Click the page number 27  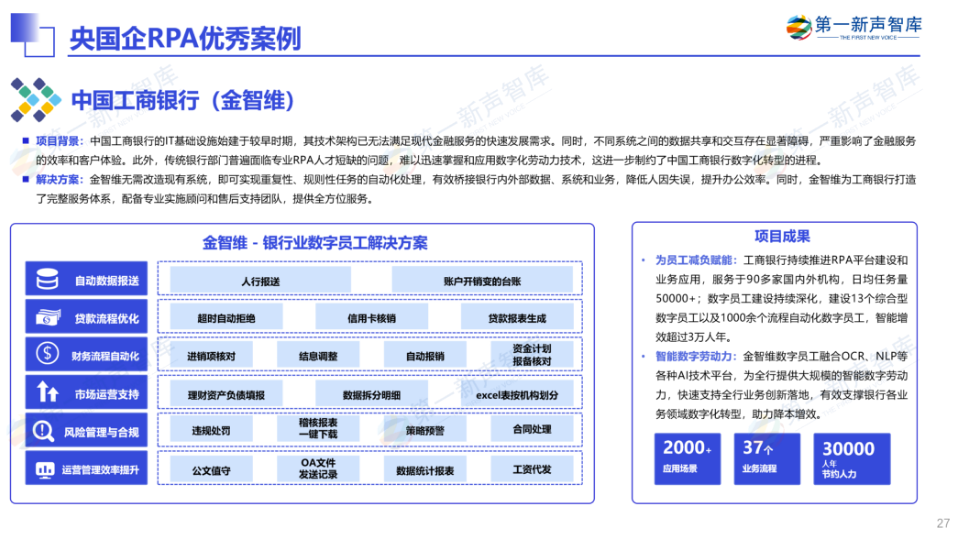943,523
